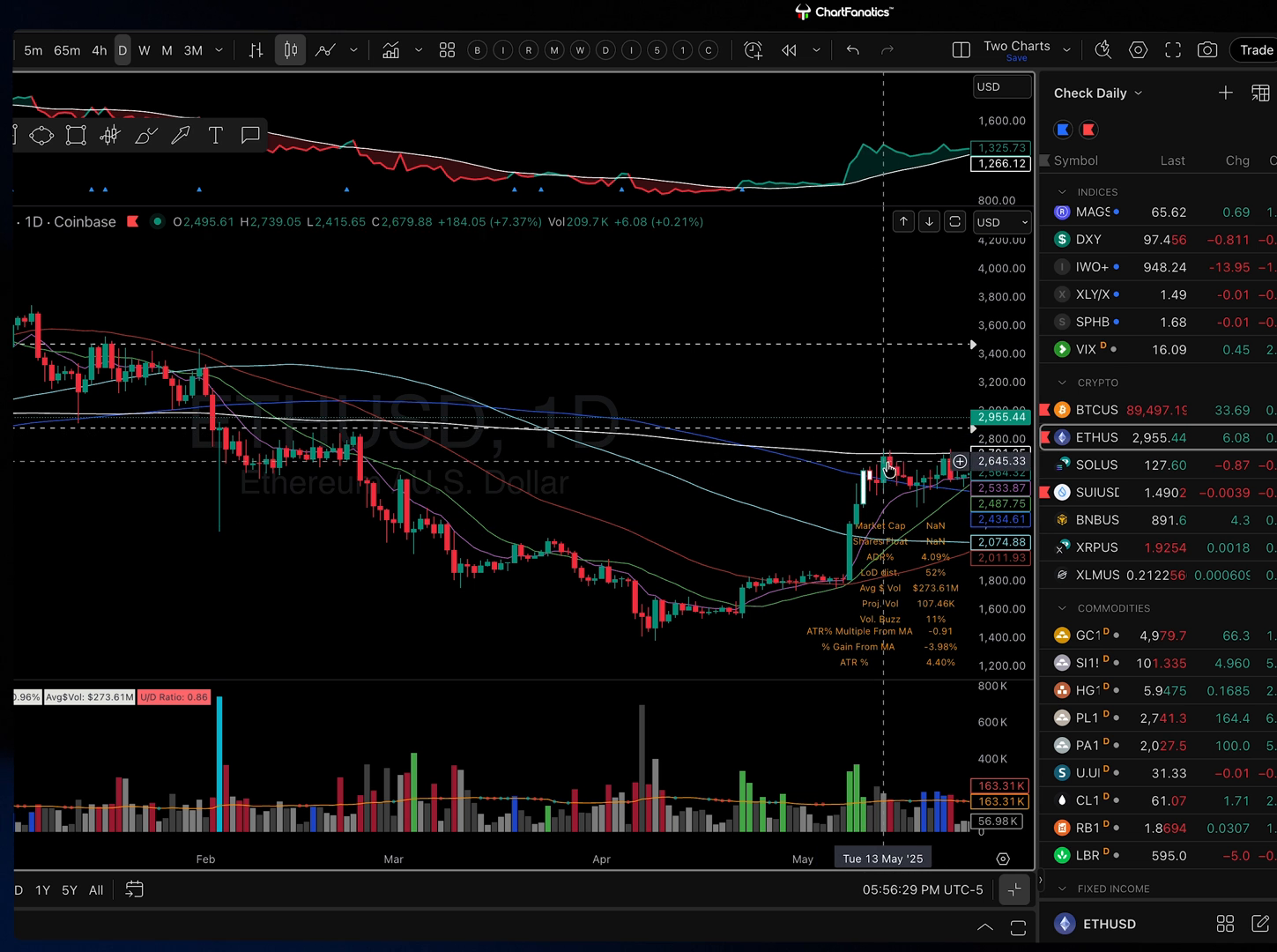
Task: Open chart settings hexagon icon in top toolbar
Action: coord(1138,50)
